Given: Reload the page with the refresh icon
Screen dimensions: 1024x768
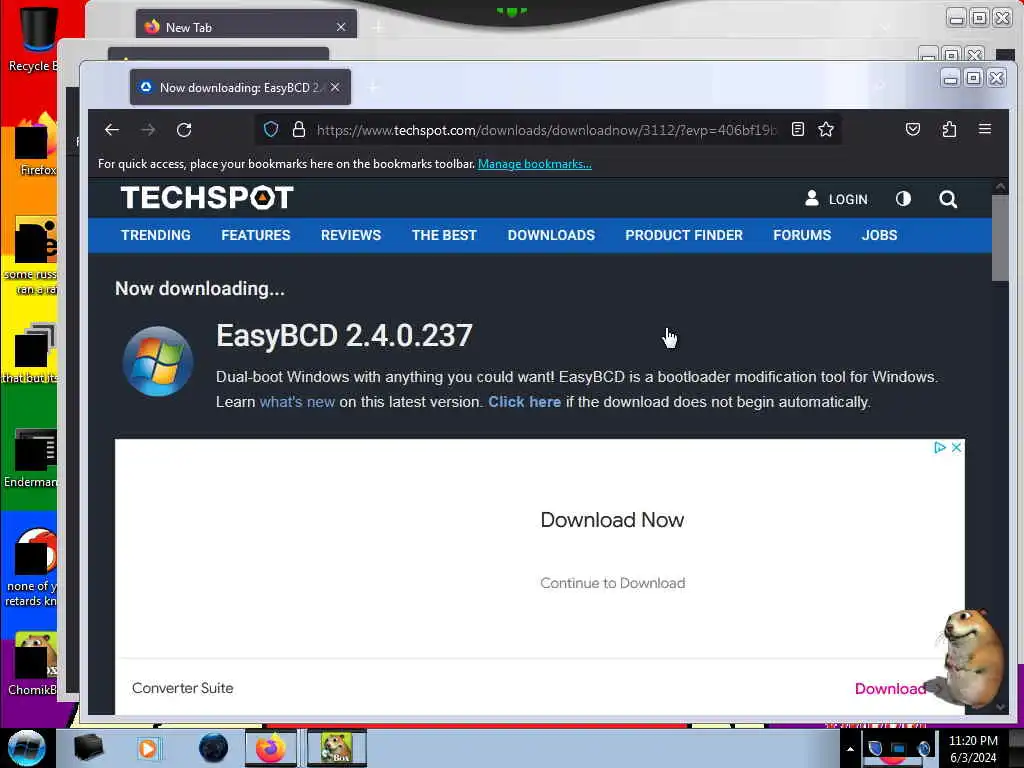Looking at the screenshot, I should coord(184,130).
